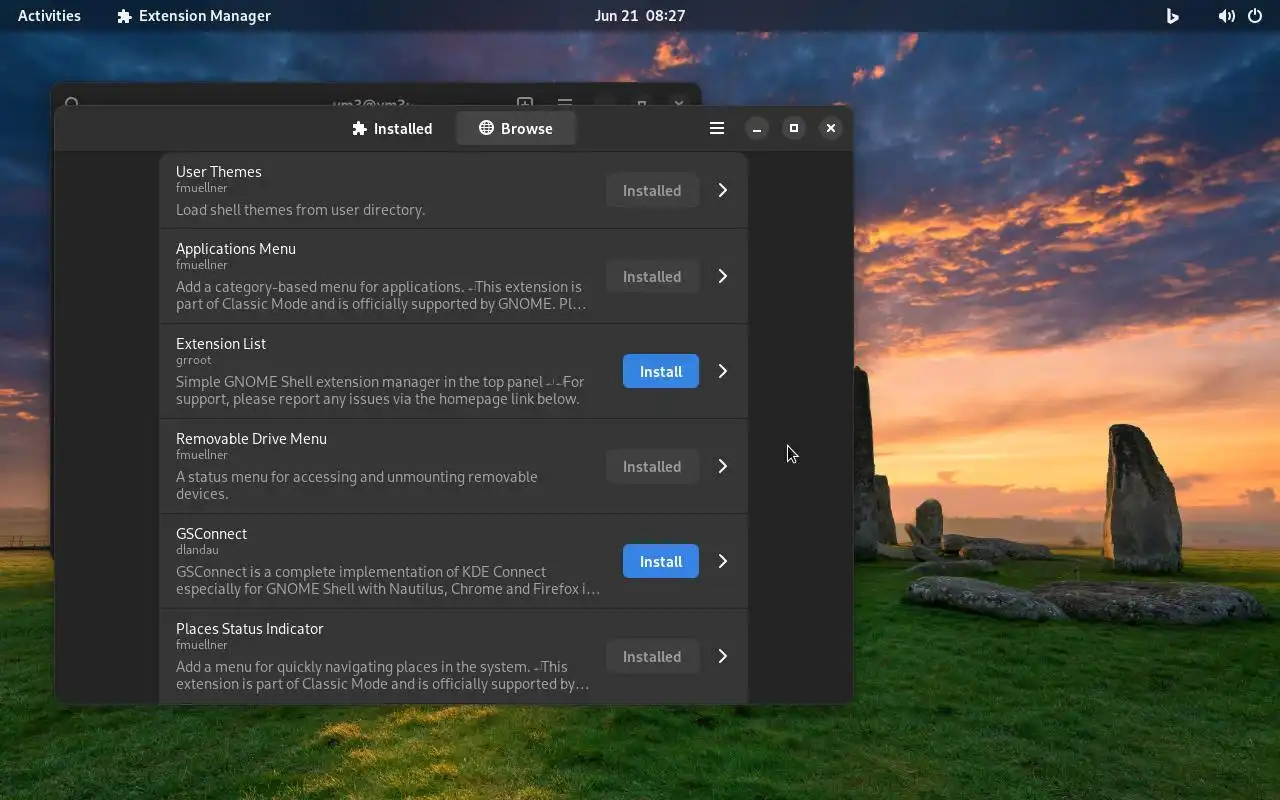Expand the Applications Menu row chevron
The width and height of the screenshot is (1280, 800).
(723, 276)
